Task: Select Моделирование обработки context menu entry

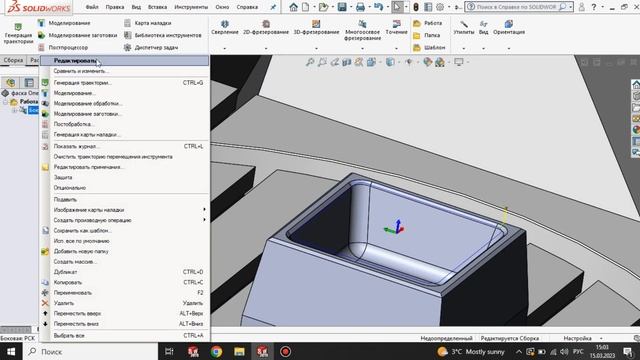Action: coord(124,104)
